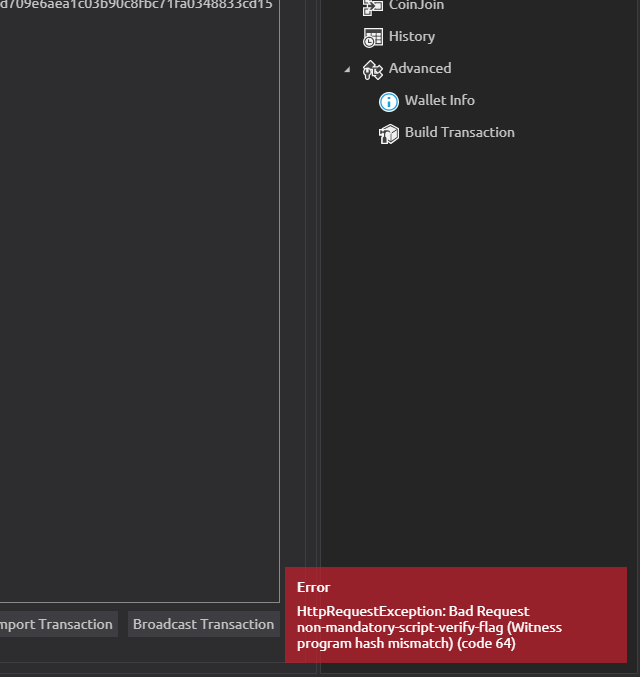The image size is (640, 677).
Task: Open the History item
Action: [412, 37]
